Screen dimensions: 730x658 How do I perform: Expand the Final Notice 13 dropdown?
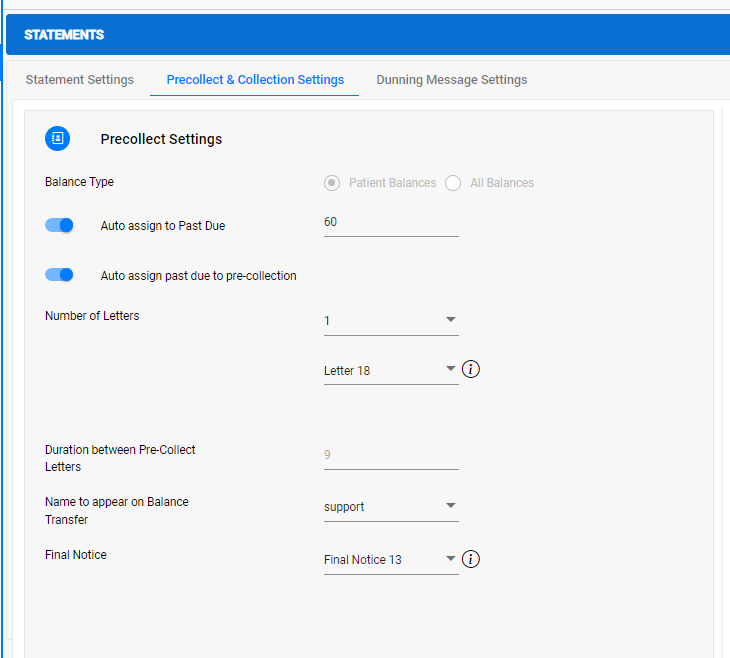pyautogui.click(x=391, y=560)
